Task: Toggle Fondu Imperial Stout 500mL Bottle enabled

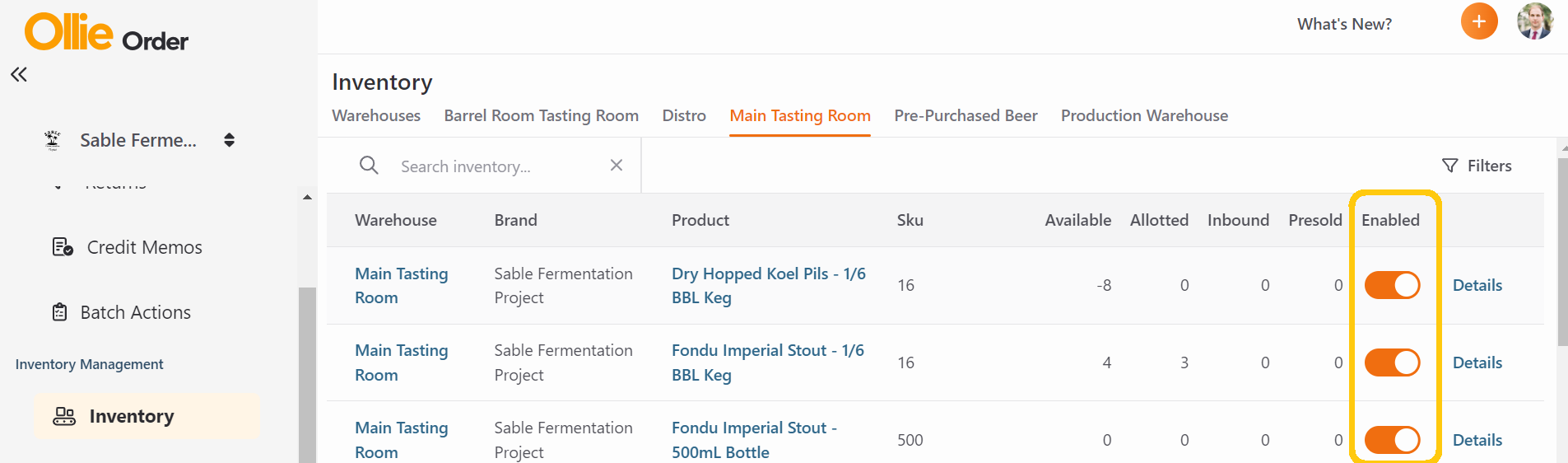Action: pyautogui.click(x=1392, y=440)
